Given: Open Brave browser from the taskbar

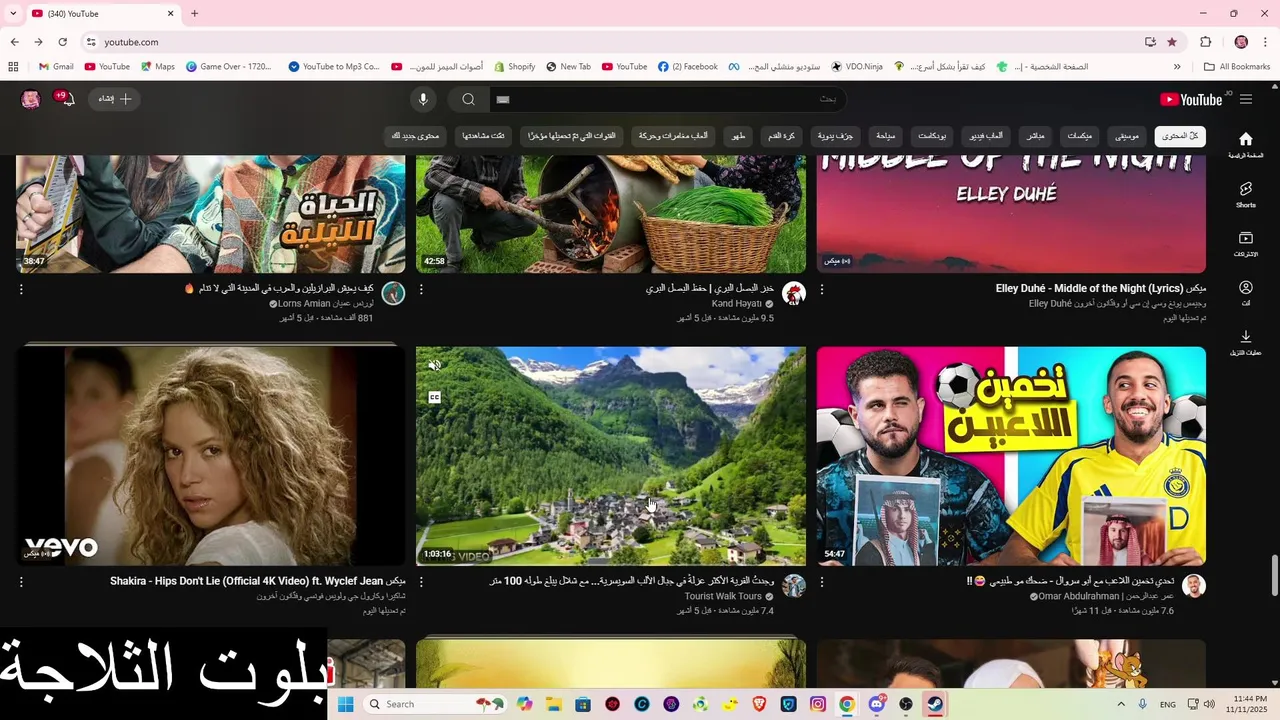Looking at the screenshot, I should [759, 704].
